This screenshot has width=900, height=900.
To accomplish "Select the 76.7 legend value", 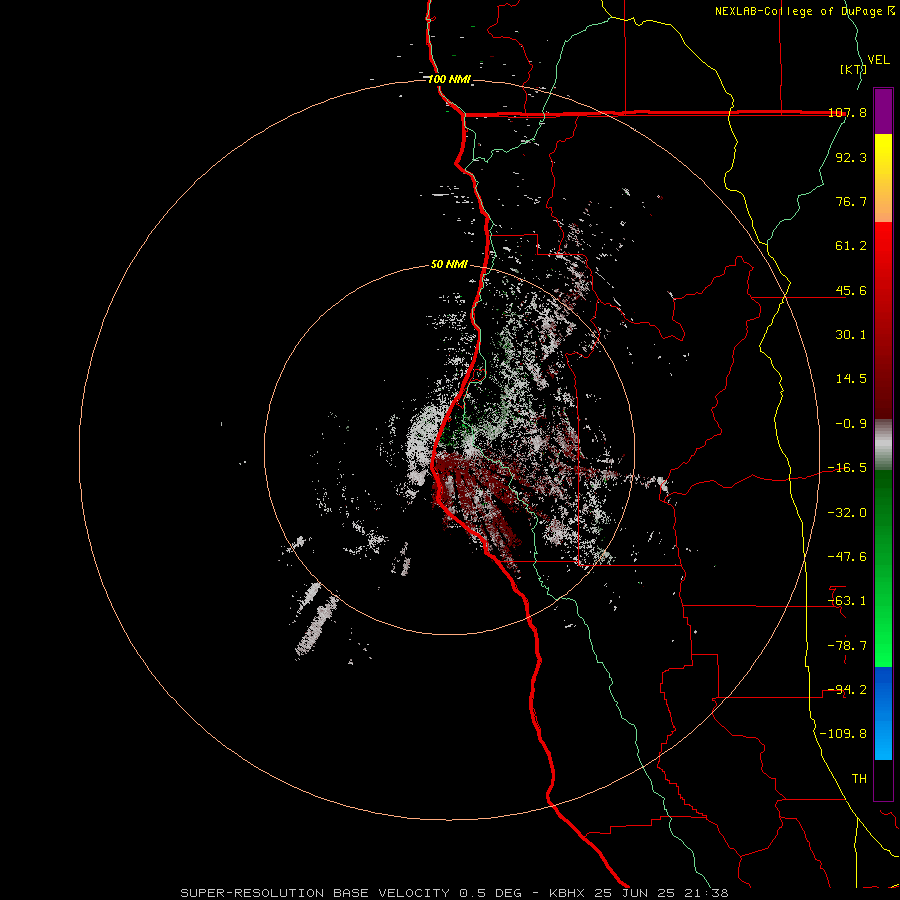I will [x=851, y=201].
